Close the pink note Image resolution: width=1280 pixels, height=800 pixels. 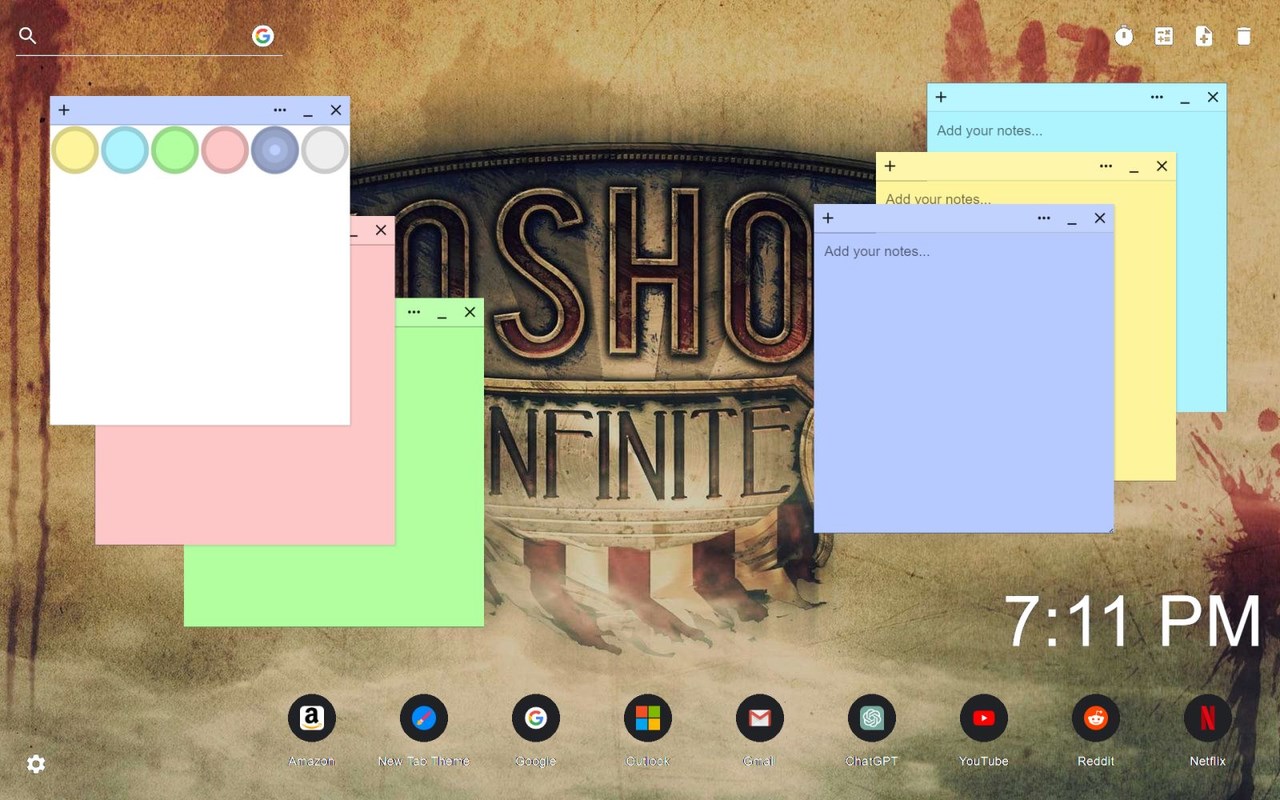point(381,230)
